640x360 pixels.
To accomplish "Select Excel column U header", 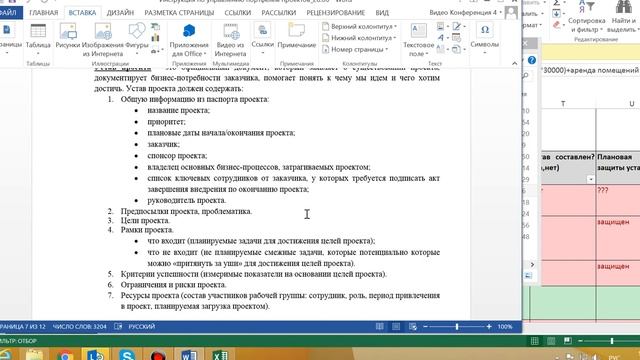I will tap(618, 104).
